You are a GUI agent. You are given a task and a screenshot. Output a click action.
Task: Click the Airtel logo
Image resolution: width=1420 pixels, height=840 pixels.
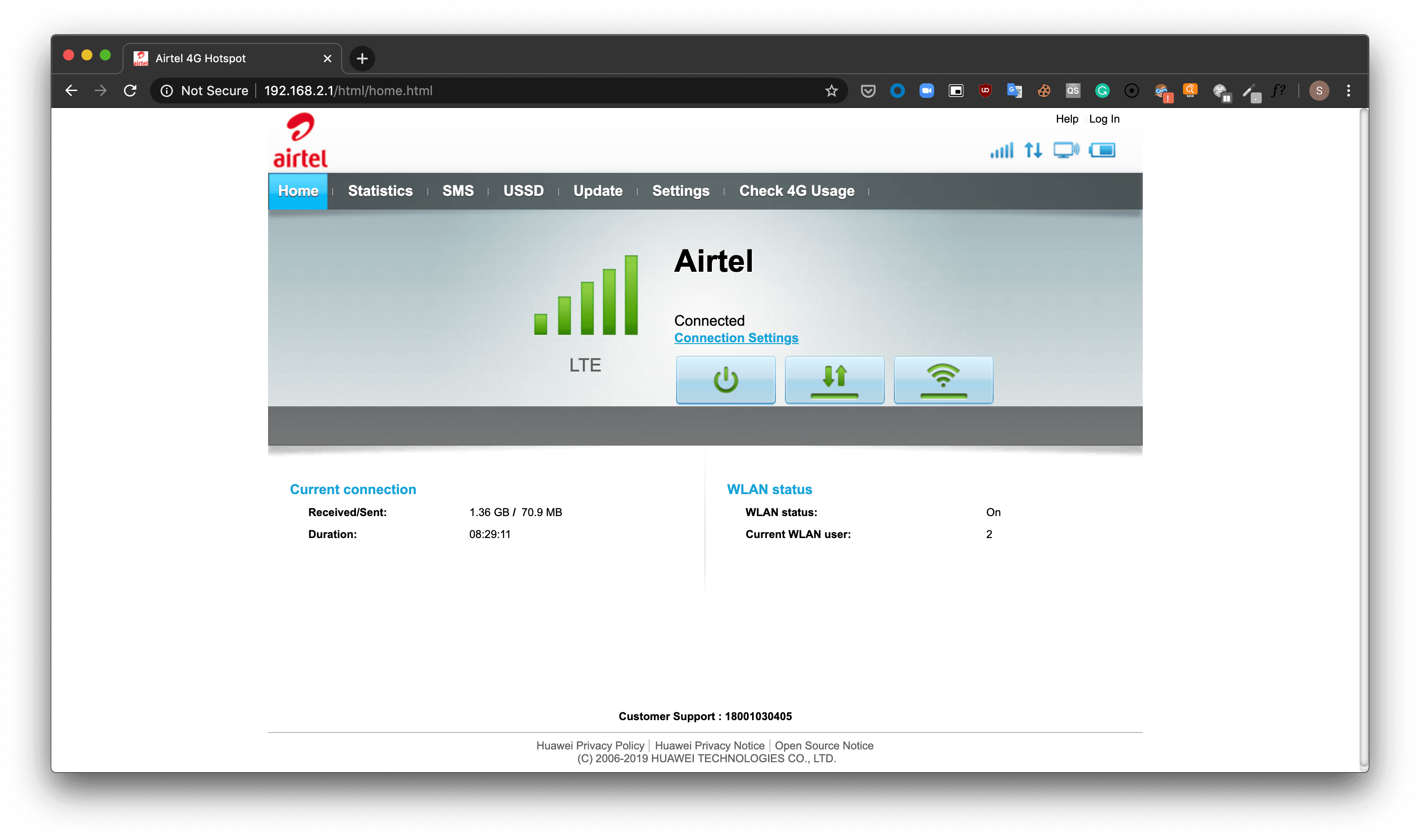[300, 141]
